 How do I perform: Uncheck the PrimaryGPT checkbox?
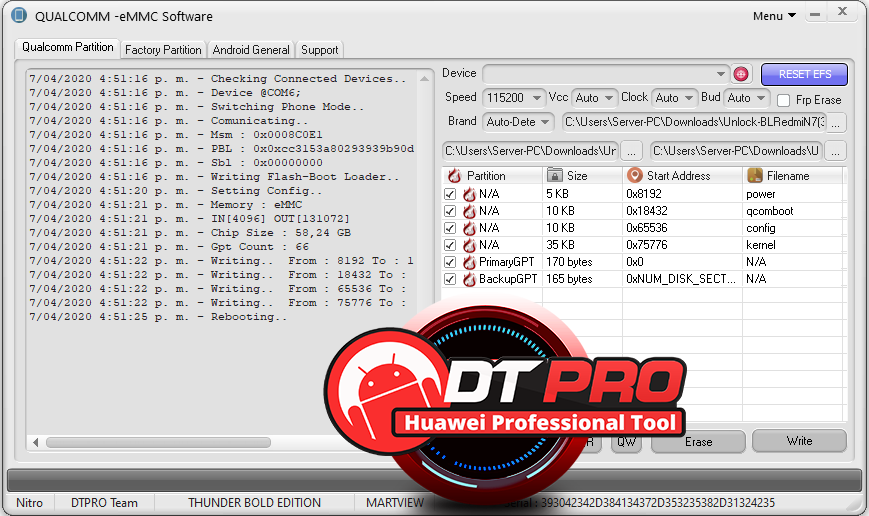[450, 262]
